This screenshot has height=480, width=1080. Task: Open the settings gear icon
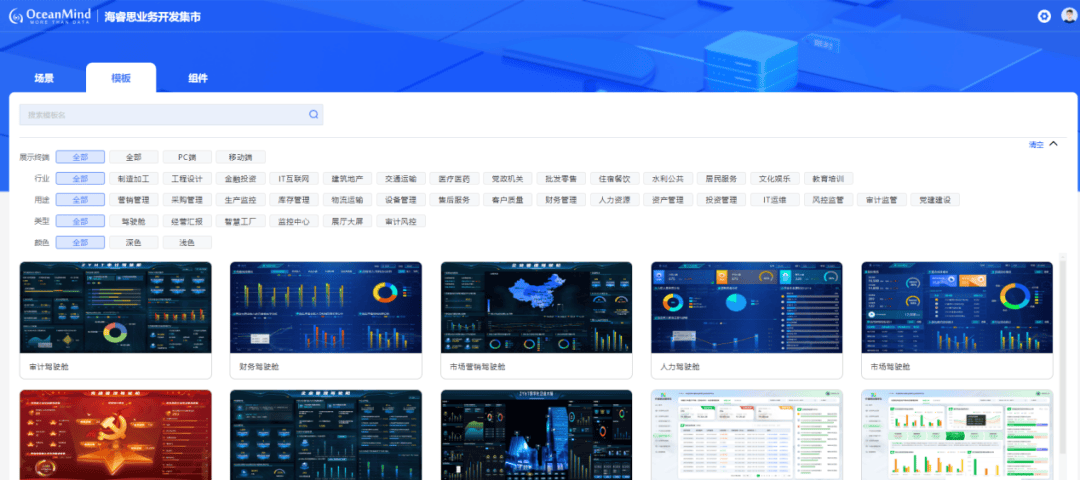click(1044, 16)
